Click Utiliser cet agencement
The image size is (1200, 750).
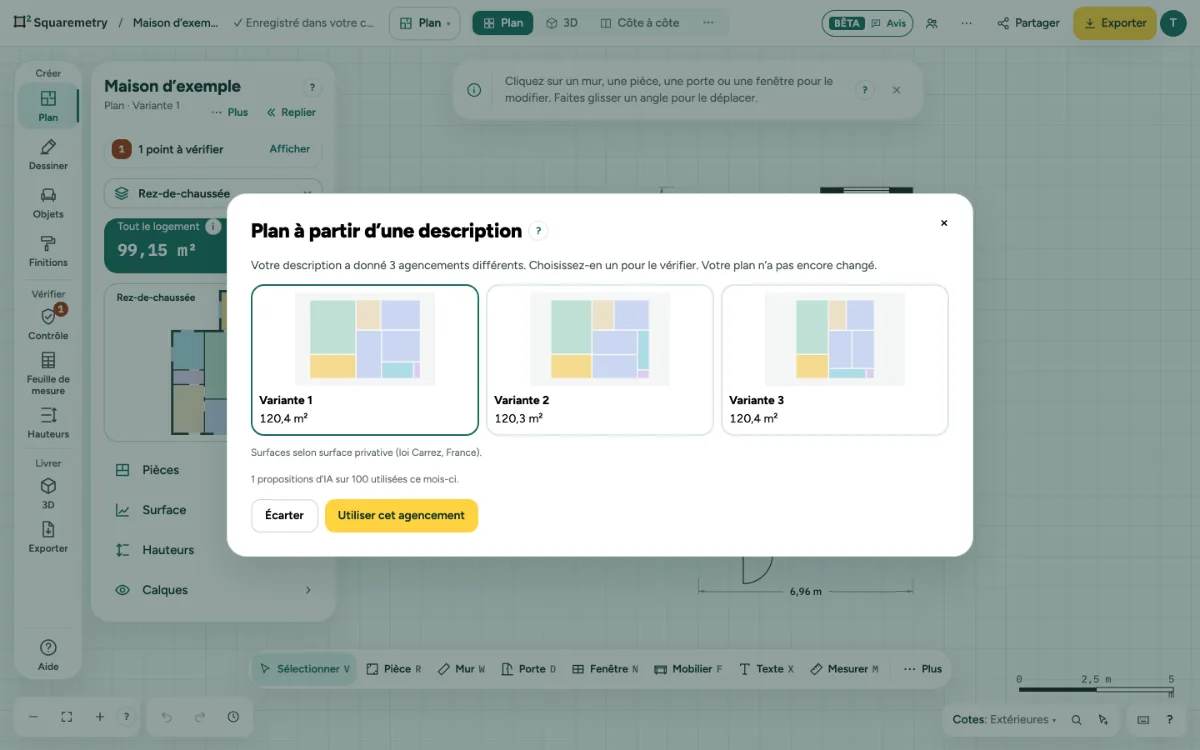[x=401, y=516]
